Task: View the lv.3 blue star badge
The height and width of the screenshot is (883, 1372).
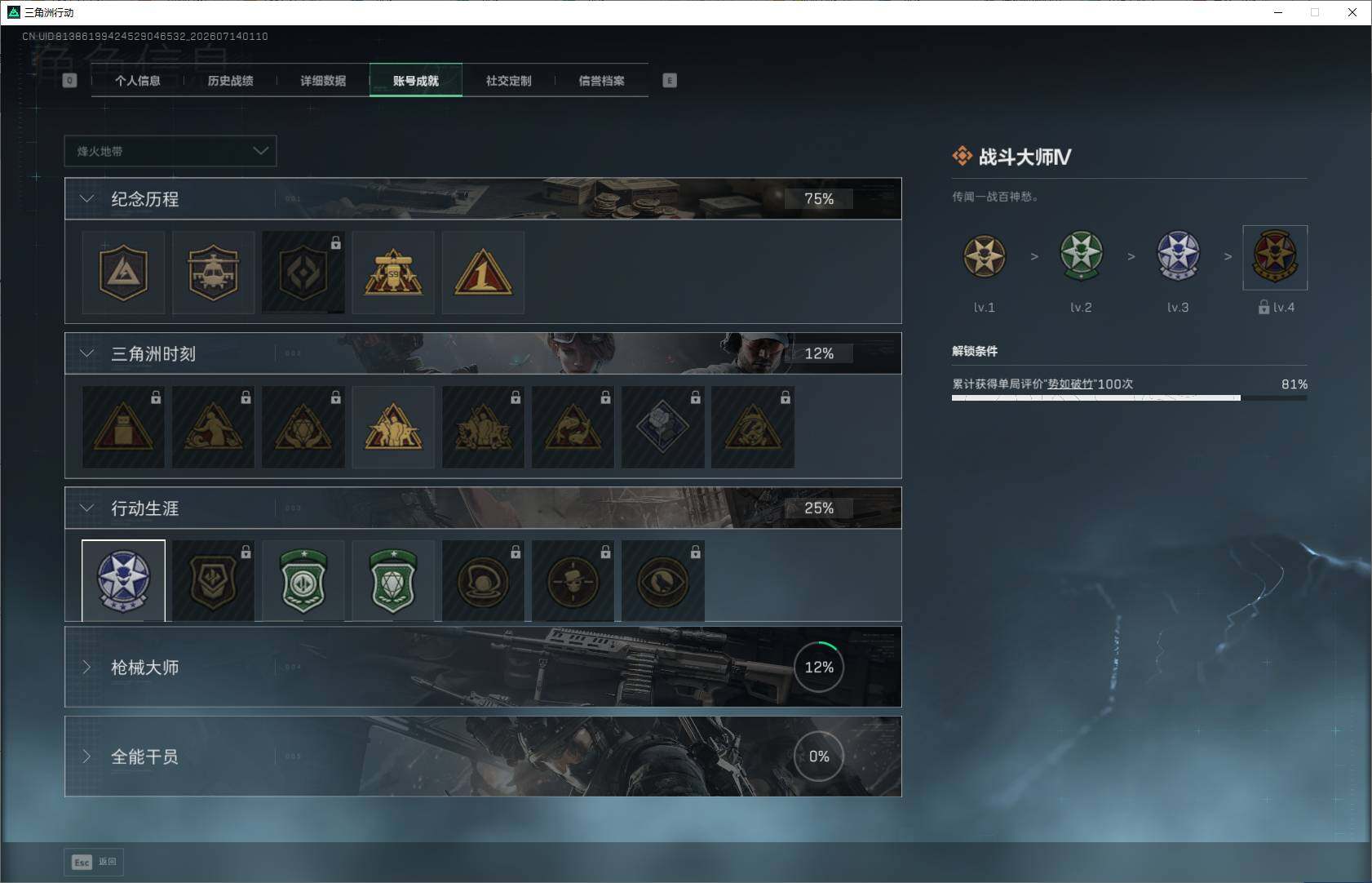Action: 1178,256
